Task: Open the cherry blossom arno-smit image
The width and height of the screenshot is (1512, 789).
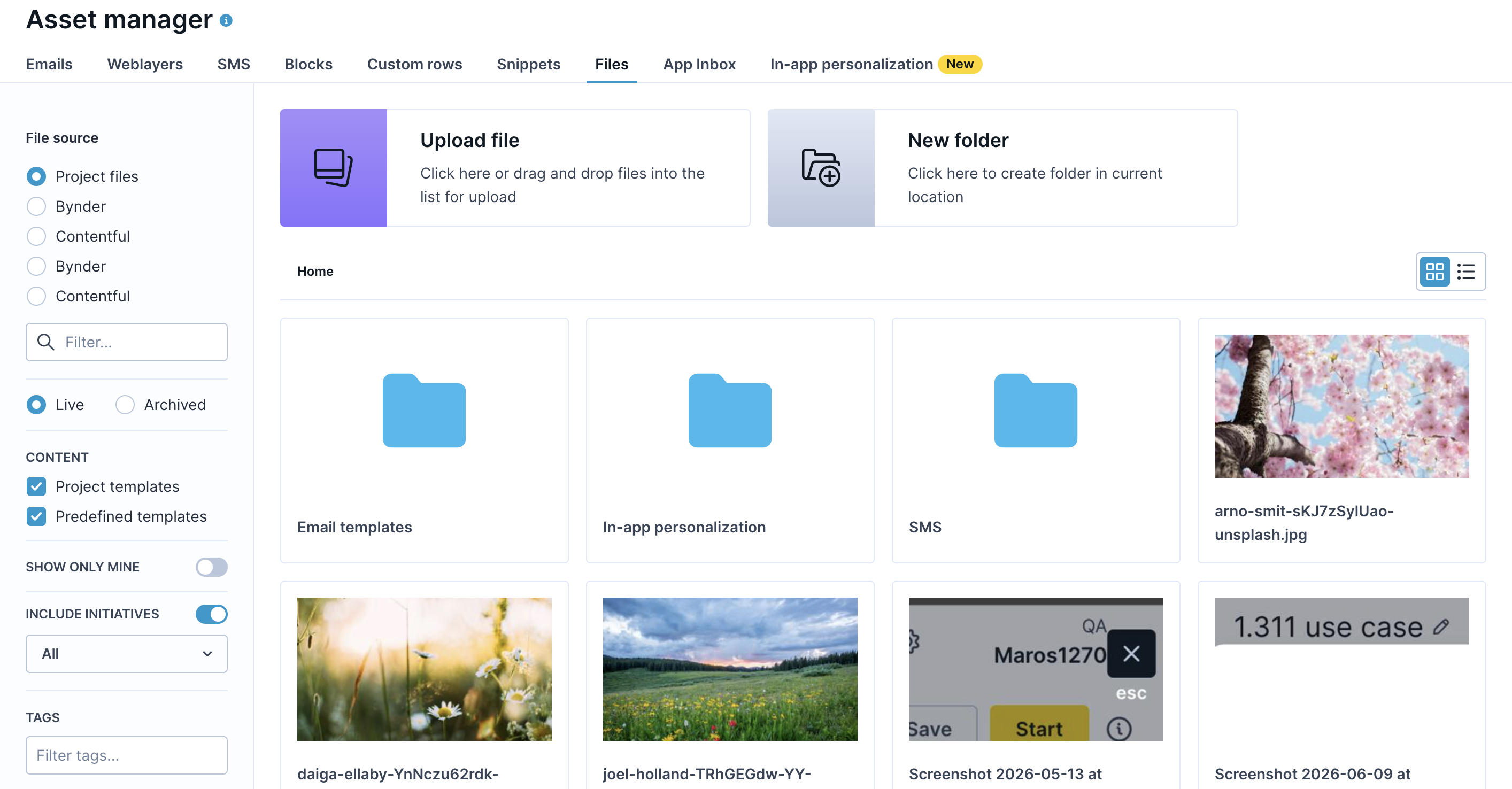Action: (x=1342, y=406)
